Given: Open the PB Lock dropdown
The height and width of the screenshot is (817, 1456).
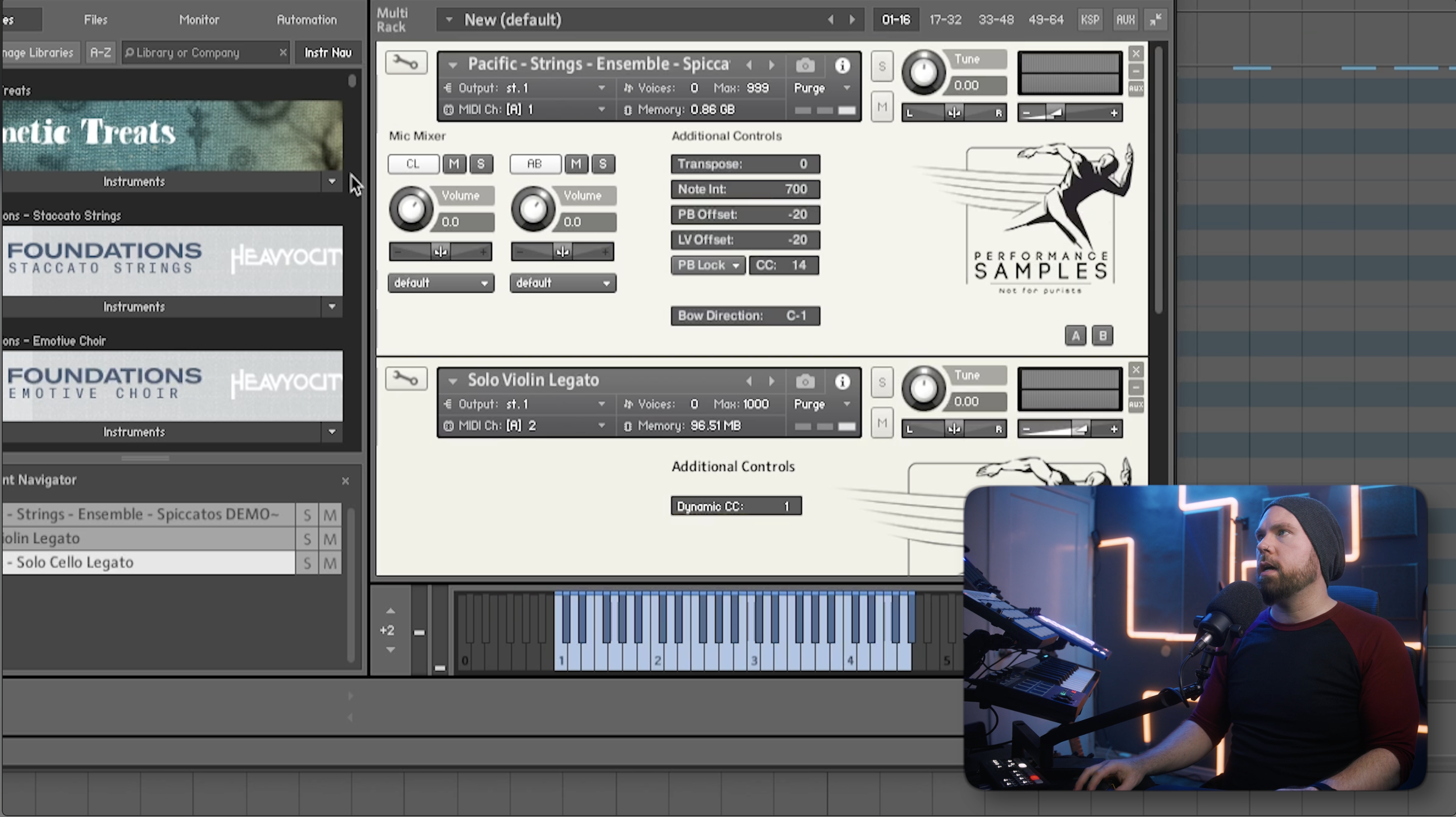Looking at the screenshot, I should point(708,265).
